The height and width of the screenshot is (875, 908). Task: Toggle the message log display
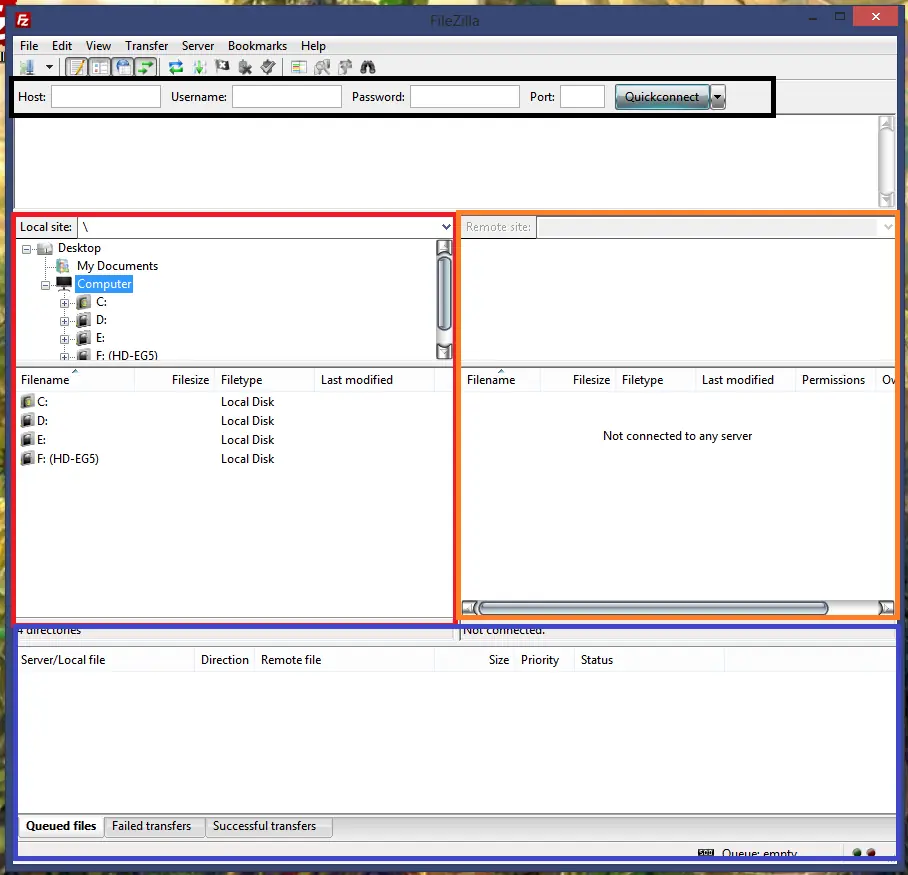coord(76,67)
